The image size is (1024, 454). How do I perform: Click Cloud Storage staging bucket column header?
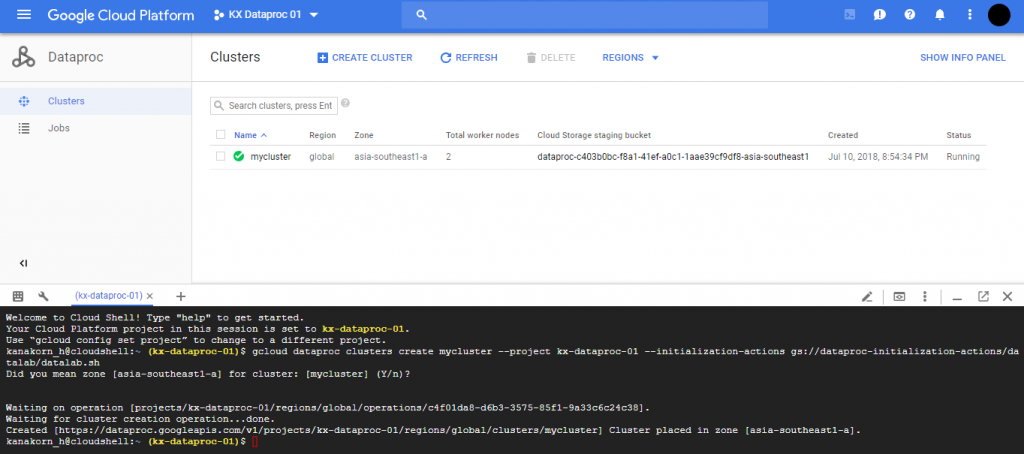pos(594,135)
